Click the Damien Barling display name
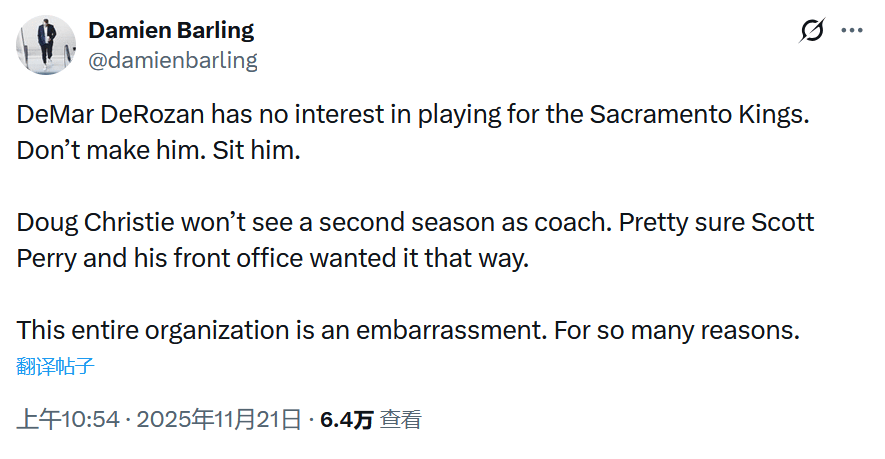The width and height of the screenshot is (885, 459). [x=171, y=30]
